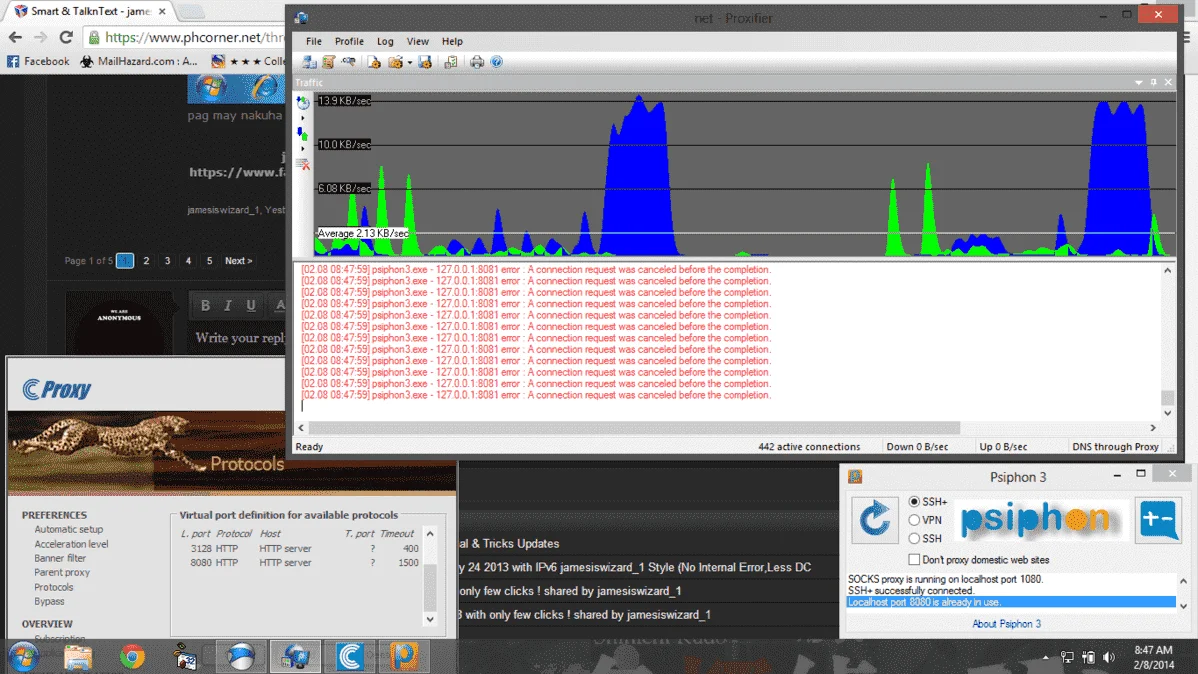Image resolution: width=1198 pixels, height=674 pixels.
Task: Click the Psiphon taskbar icon
Action: pyautogui.click(x=404, y=656)
